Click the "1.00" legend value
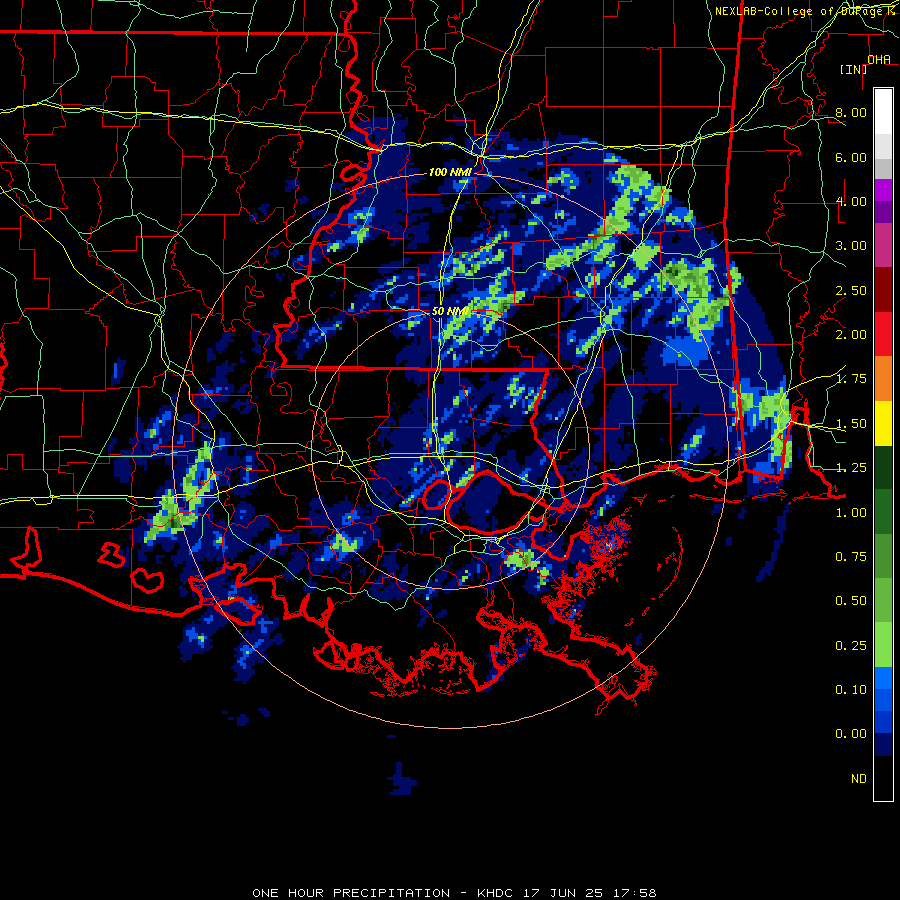This screenshot has height=900, width=900. pos(851,513)
